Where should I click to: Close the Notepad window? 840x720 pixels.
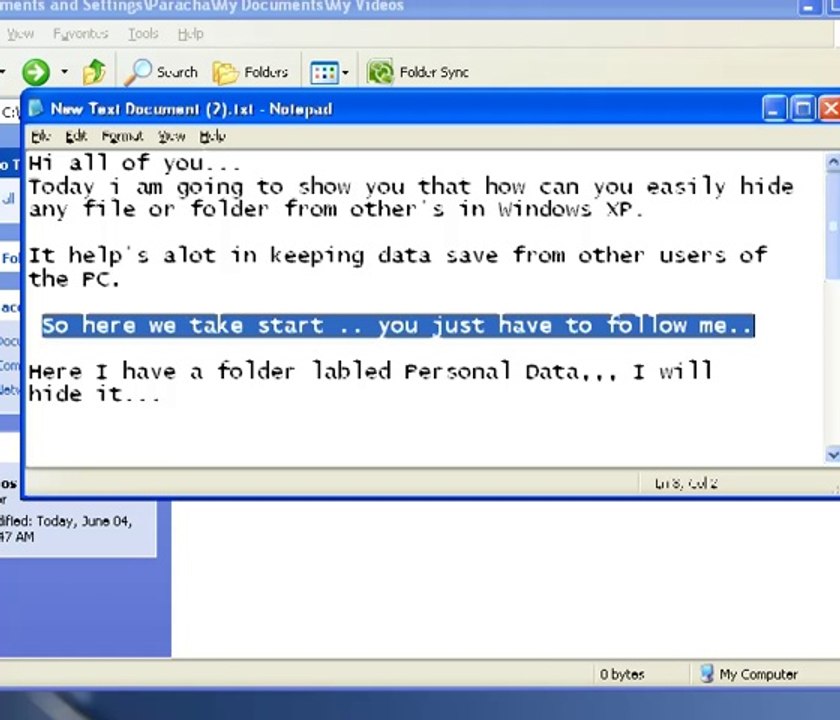coord(829,109)
